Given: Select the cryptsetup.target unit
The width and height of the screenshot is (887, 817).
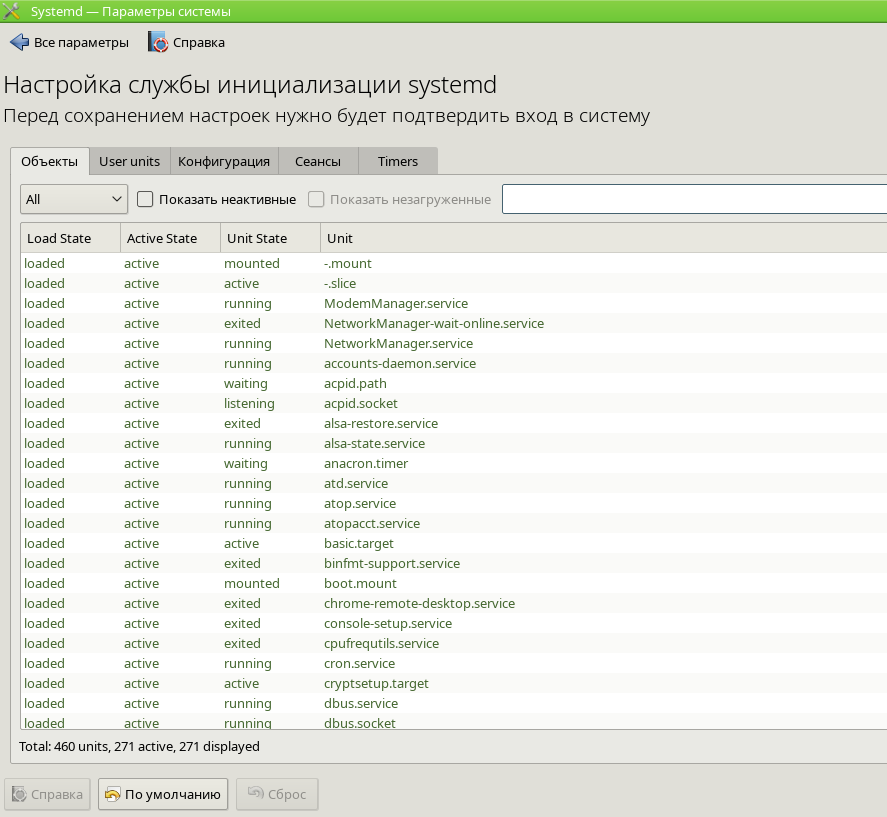Looking at the screenshot, I should point(454,683).
